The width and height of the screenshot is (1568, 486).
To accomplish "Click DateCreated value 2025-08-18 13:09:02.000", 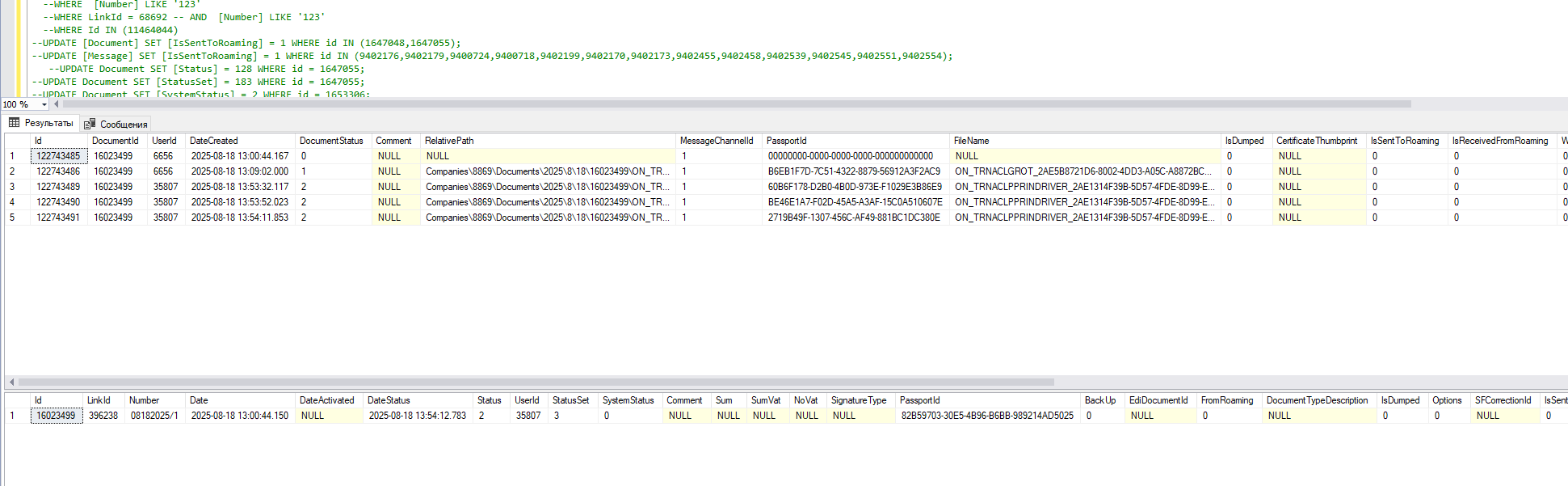I will click(240, 171).
